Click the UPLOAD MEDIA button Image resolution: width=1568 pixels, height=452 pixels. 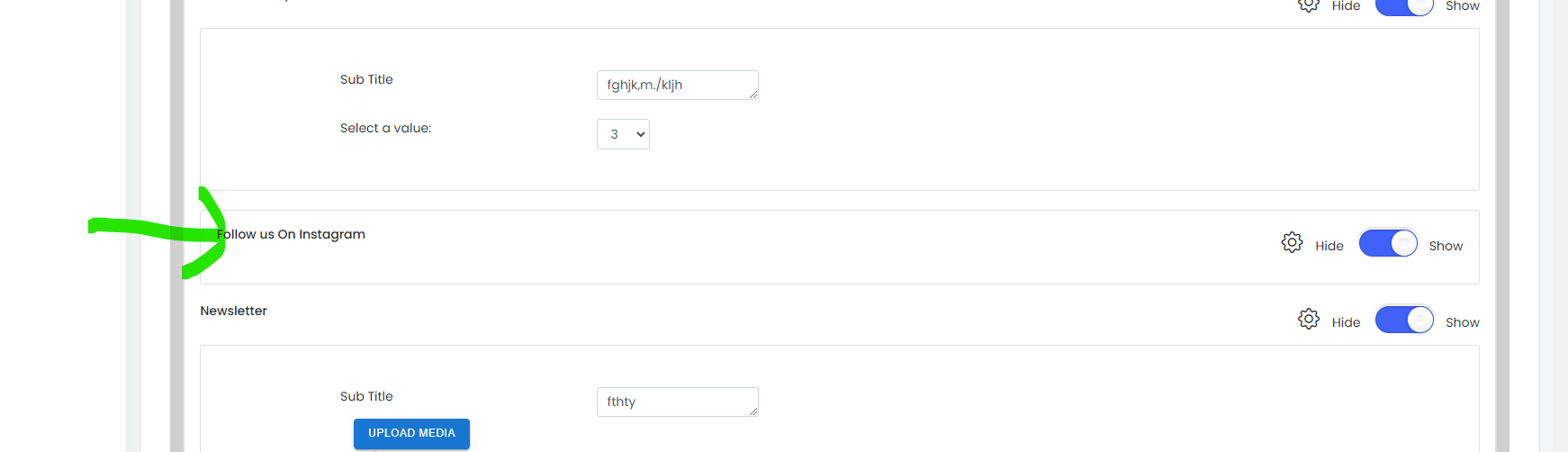[411, 433]
